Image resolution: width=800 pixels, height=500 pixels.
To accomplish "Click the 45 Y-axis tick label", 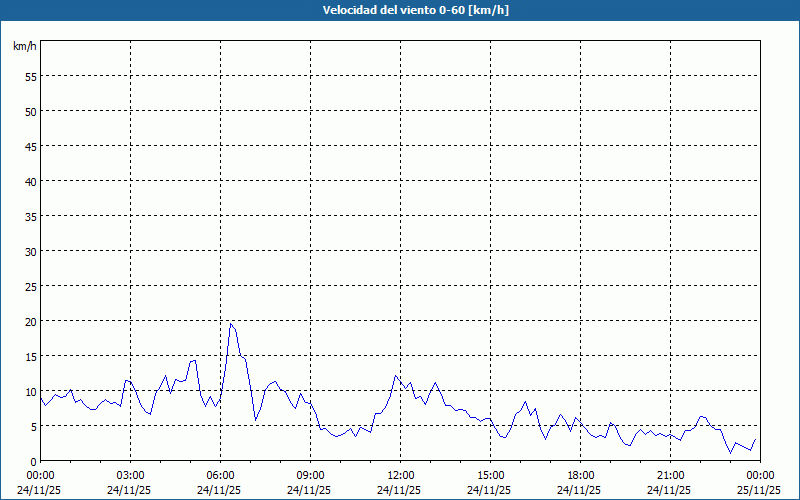I will pos(30,146).
